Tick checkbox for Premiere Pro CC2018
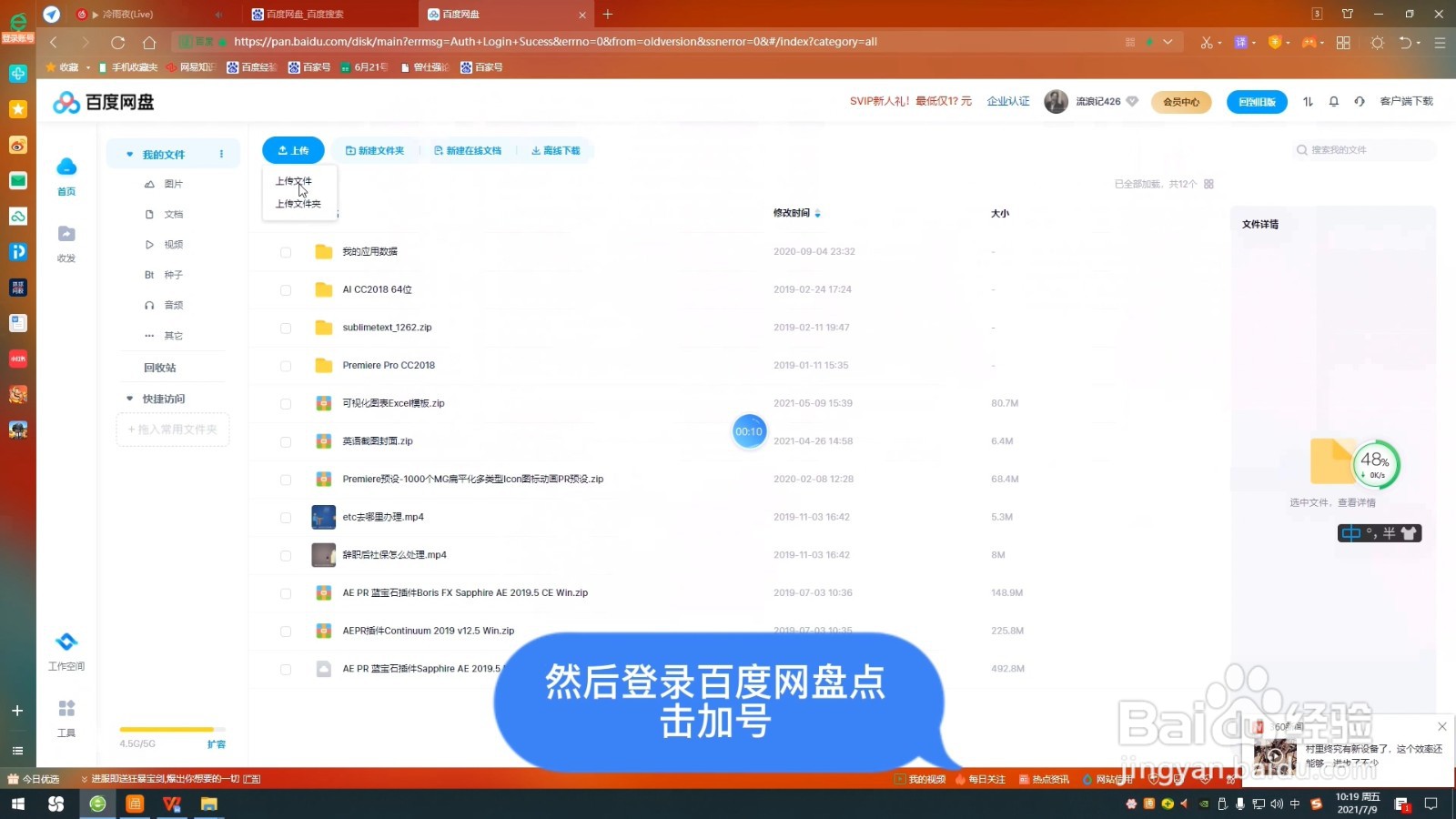This screenshot has height=819, width=1456. tap(286, 366)
